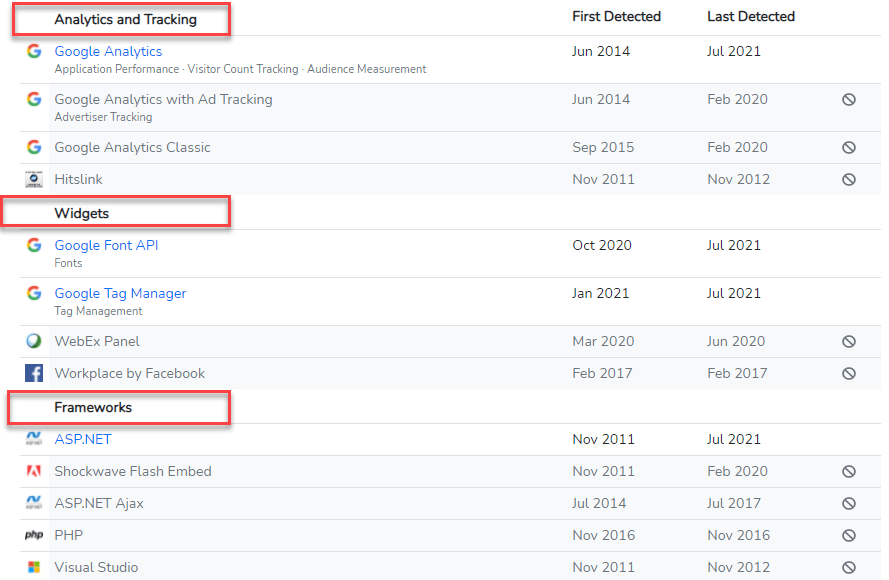The height and width of the screenshot is (580, 889).
Task: Click the Widgets section heading
Action: (82, 213)
